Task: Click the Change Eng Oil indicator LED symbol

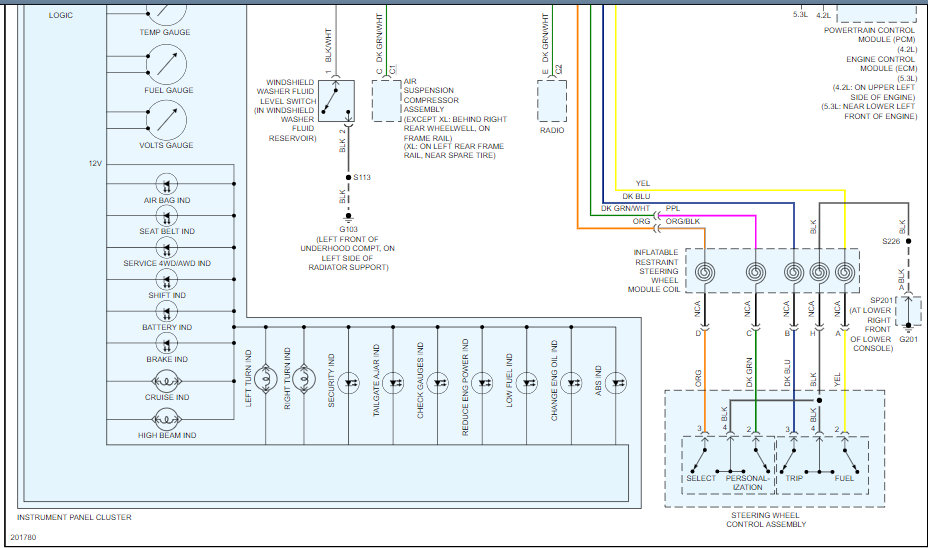Action: tap(571, 383)
